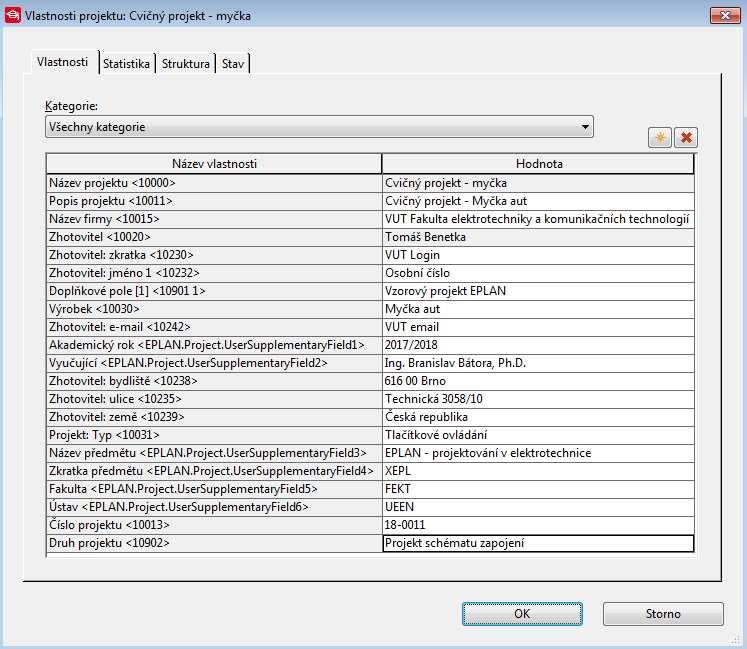Select the value '18-0011'

pyautogui.click(x=538, y=525)
